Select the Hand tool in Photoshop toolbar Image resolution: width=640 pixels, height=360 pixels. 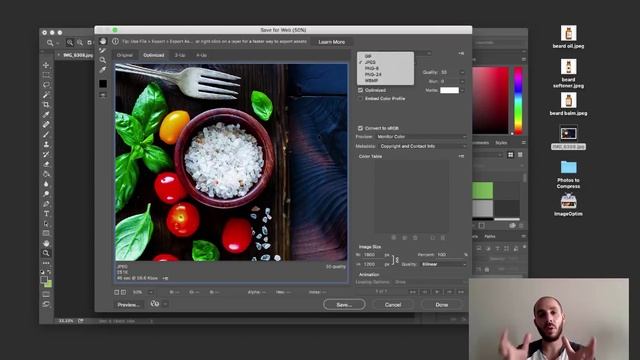46,243
